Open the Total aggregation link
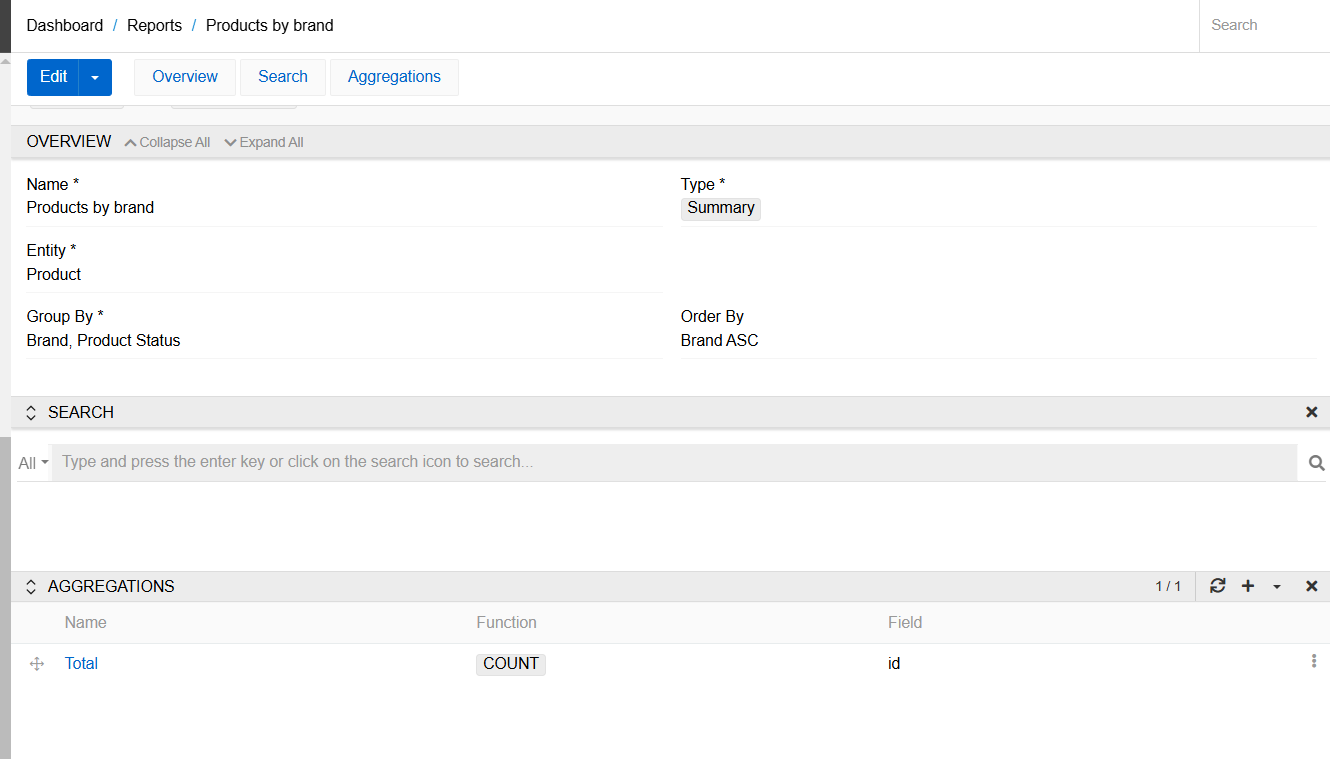 point(81,663)
